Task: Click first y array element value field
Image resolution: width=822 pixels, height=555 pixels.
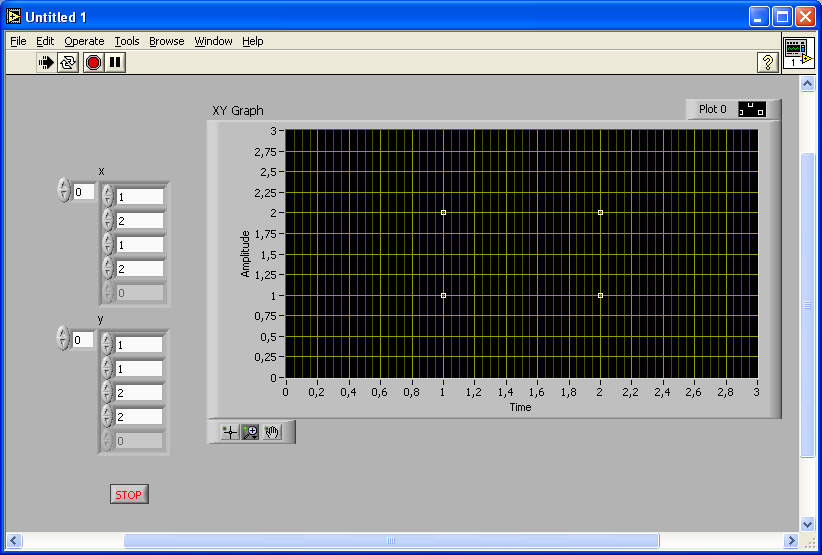Action: coord(139,345)
